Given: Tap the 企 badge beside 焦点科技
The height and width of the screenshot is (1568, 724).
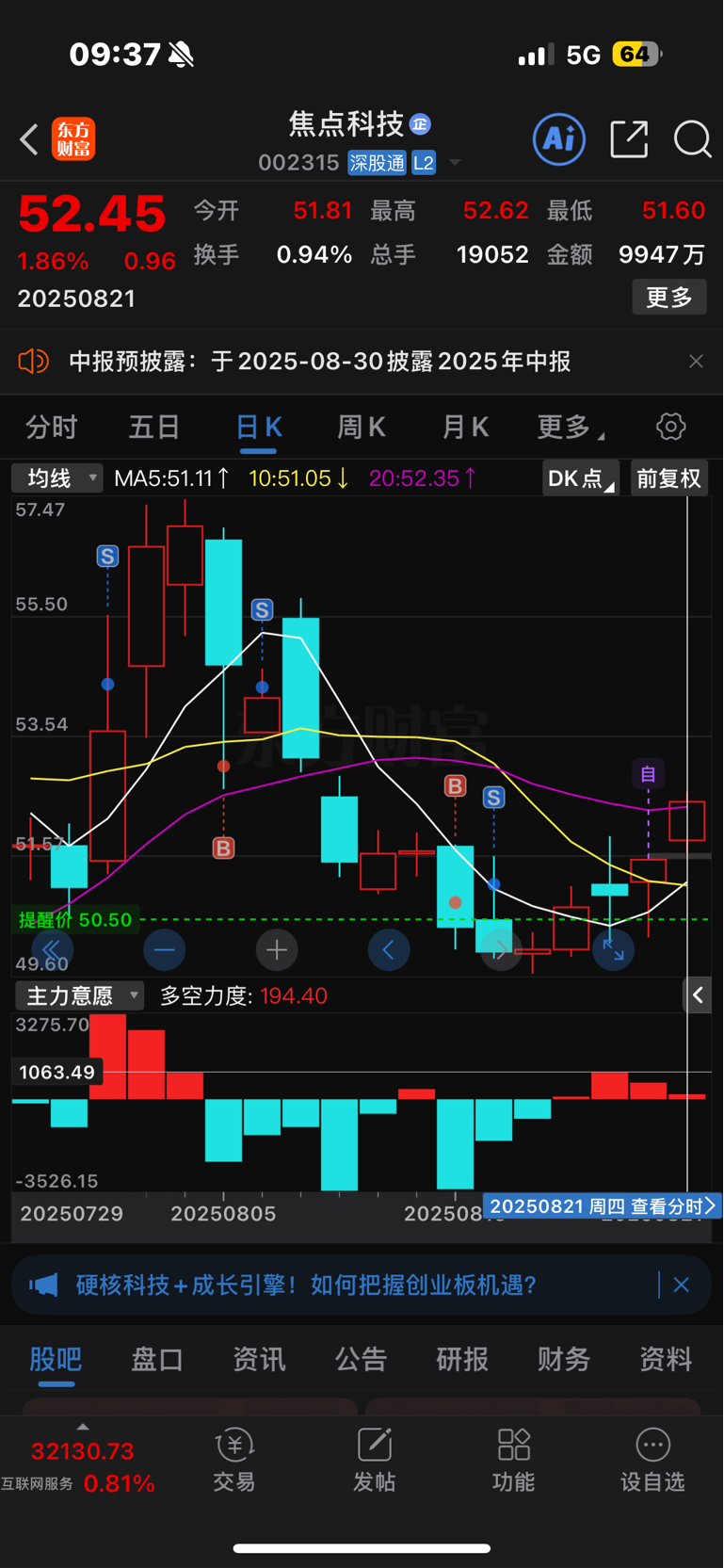Looking at the screenshot, I should pyautogui.click(x=420, y=123).
